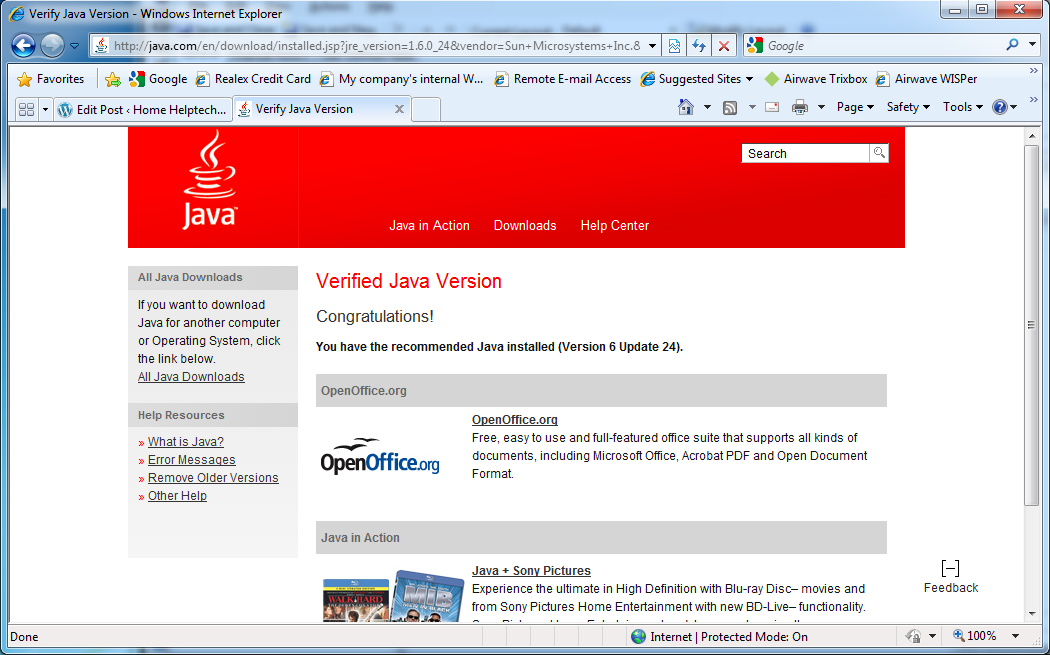Toggle the Compatibility View icon
The image size is (1050, 655).
click(x=674, y=46)
